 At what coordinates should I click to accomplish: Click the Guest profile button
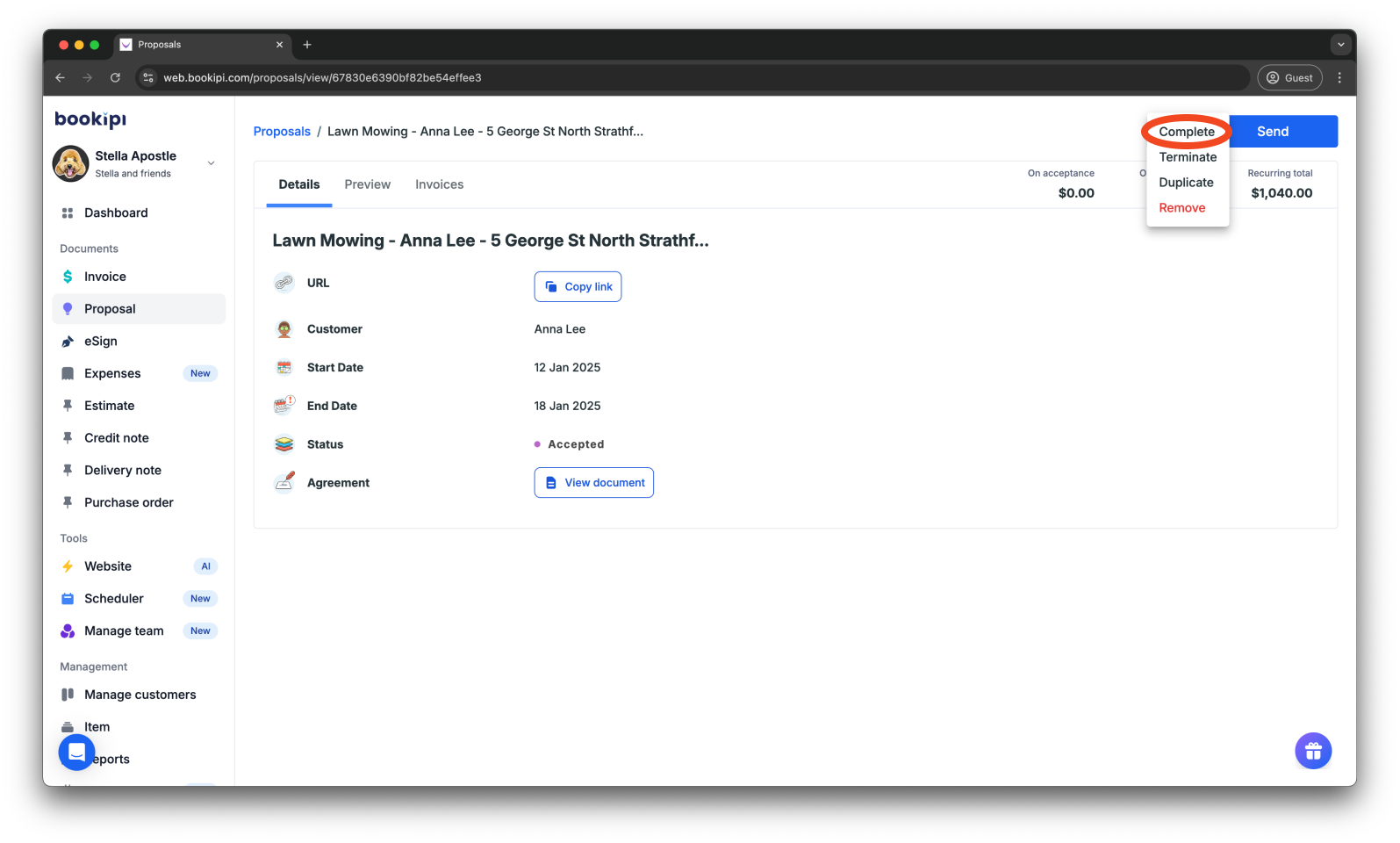[x=1290, y=77]
